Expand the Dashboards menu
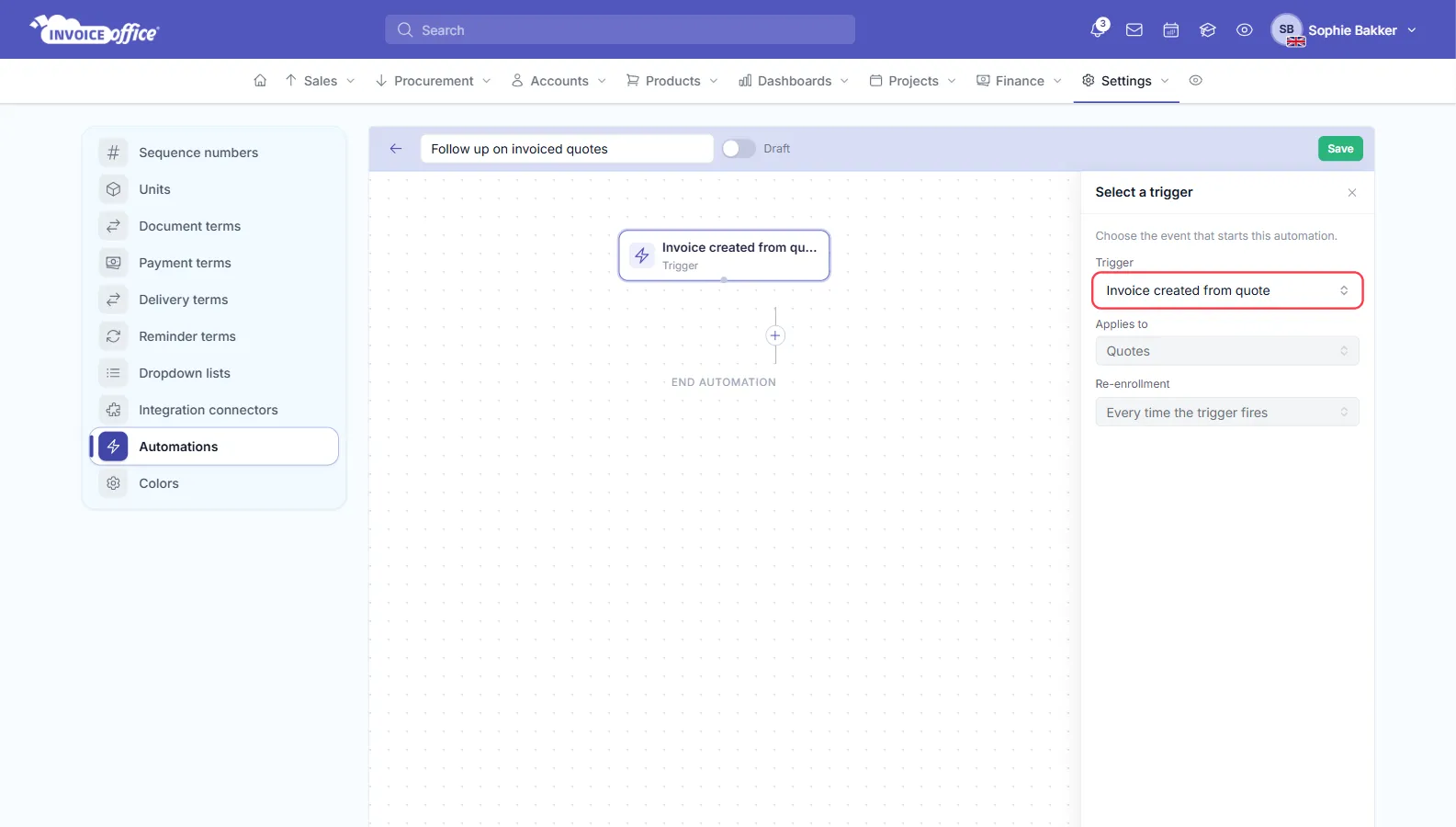 794,80
